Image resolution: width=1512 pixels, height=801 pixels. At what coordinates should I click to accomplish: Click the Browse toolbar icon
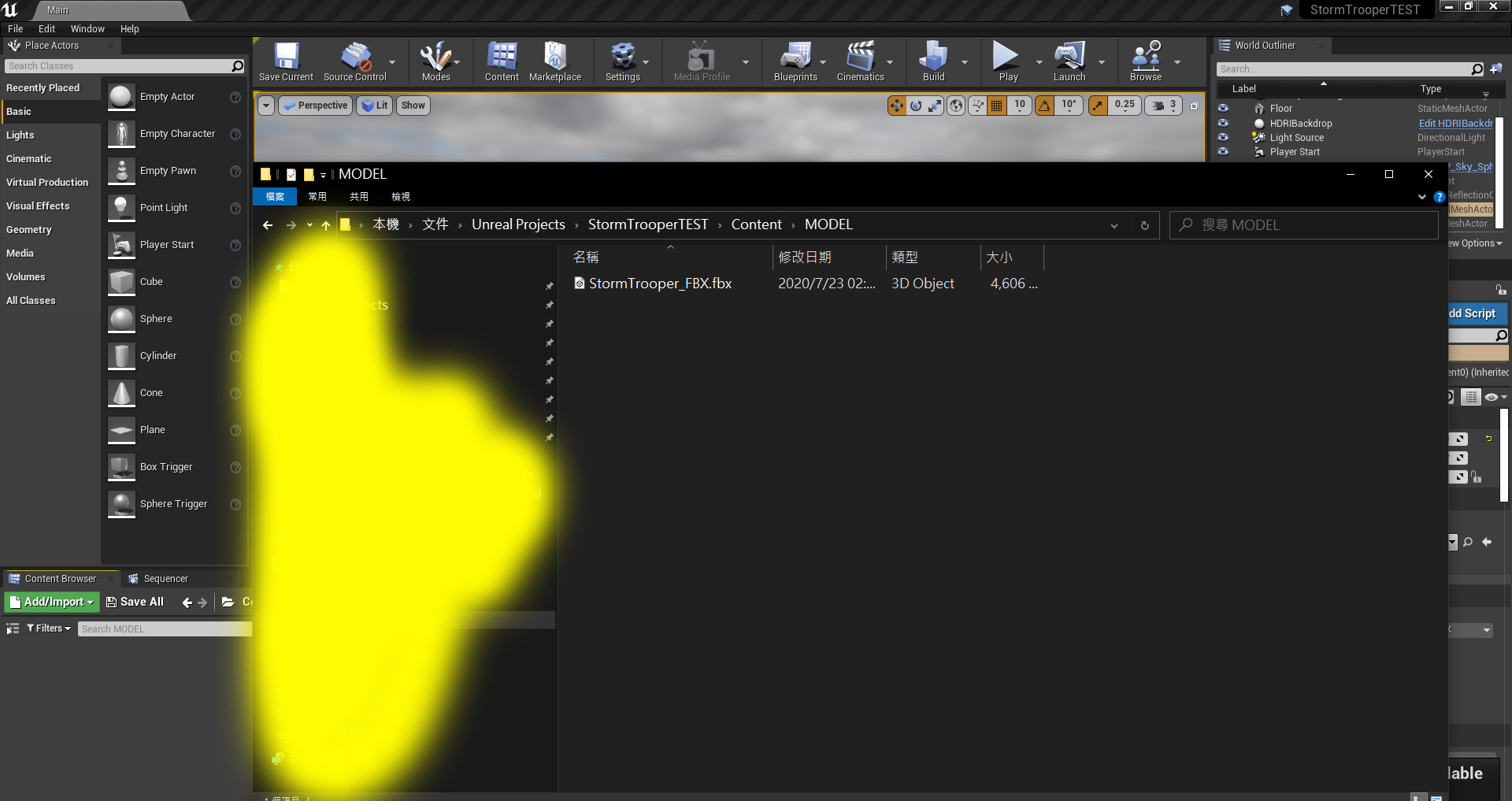click(1146, 61)
